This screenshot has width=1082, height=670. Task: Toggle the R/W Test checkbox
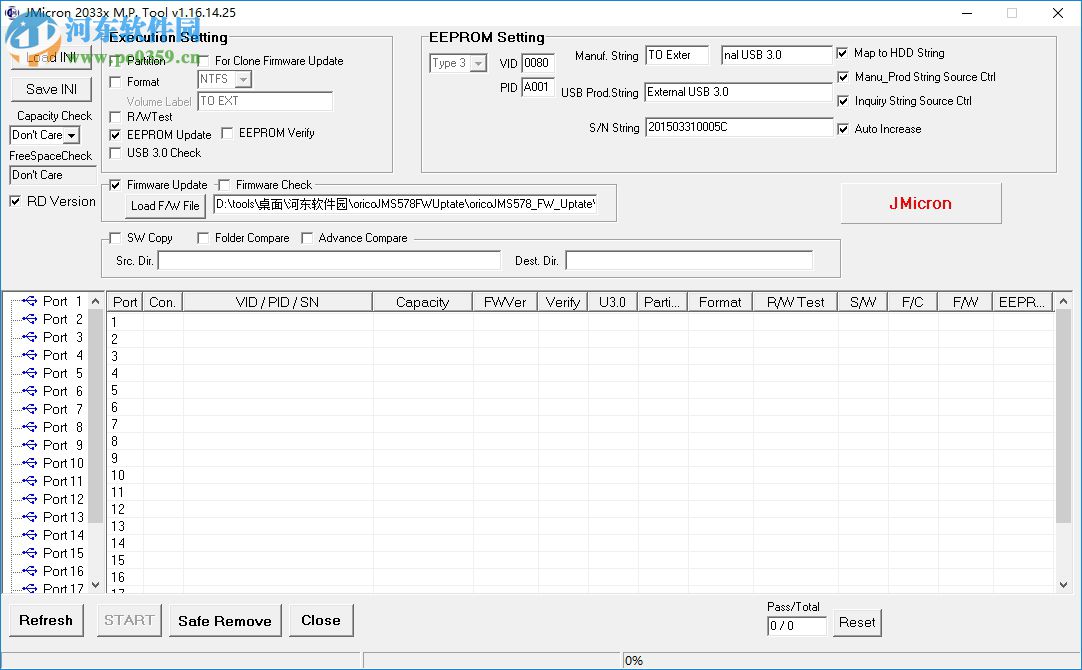pos(115,117)
